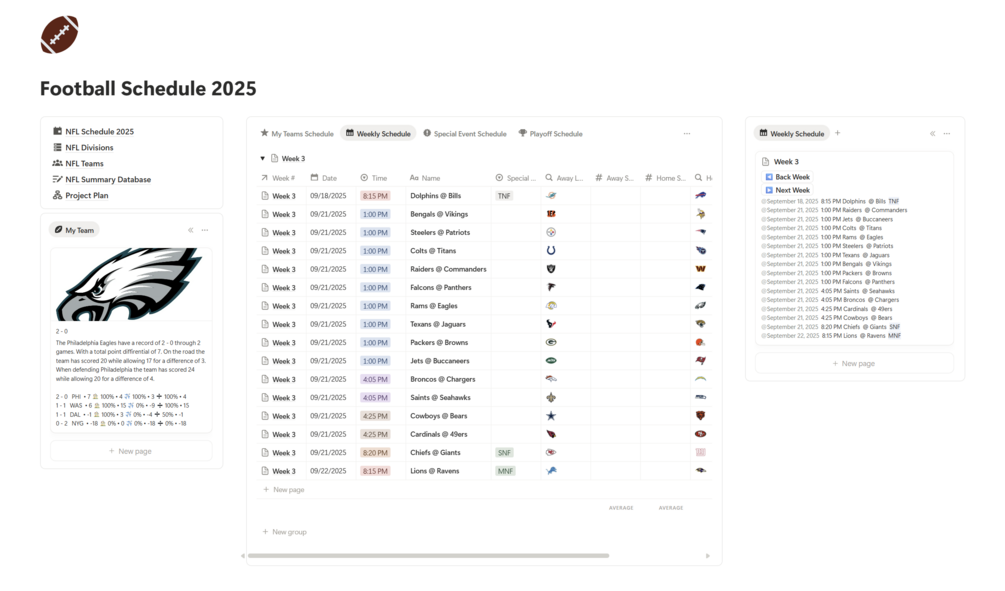Screen dimensions: 1005x591
Task: Click Raiders shield logo icon
Action: pyautogui.click(x=551, y=269)
